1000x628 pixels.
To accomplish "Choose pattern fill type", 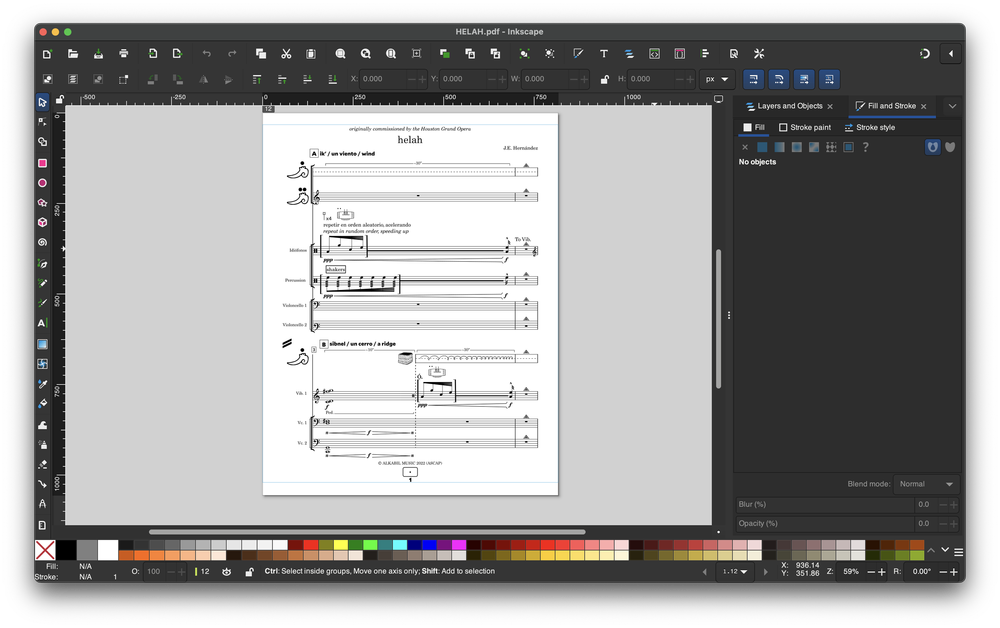I will 831,147.
